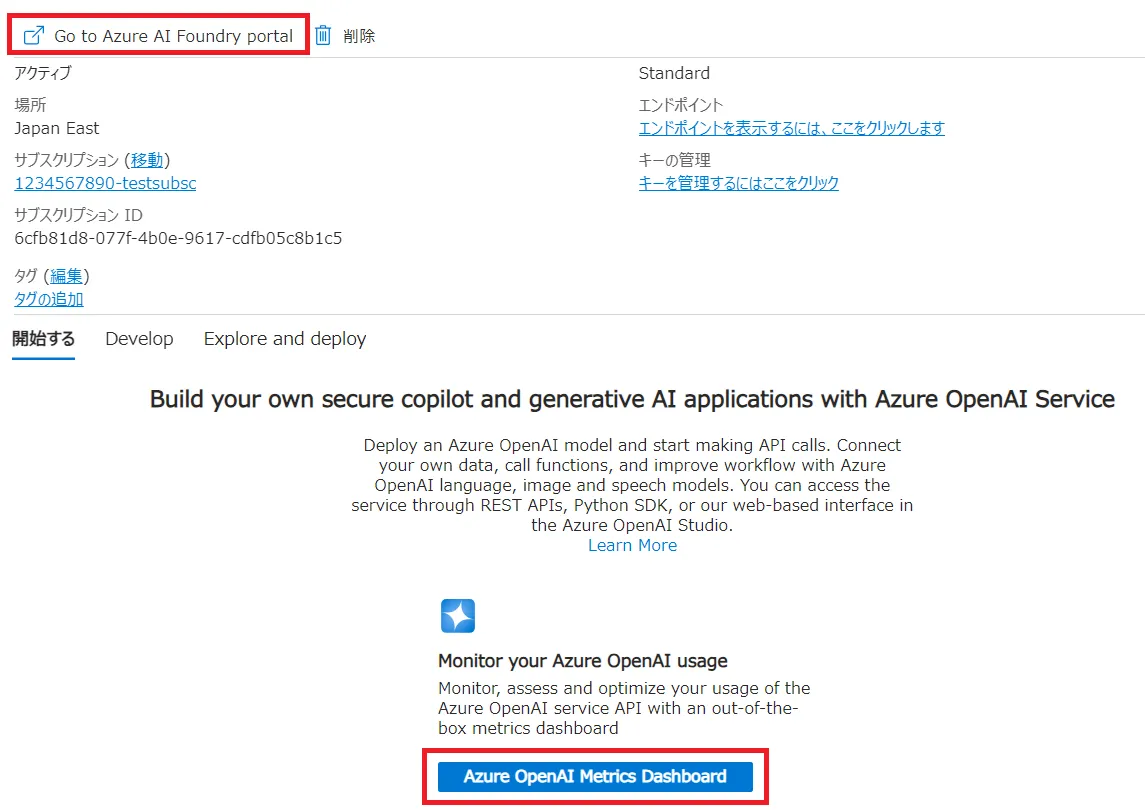Show endpoints via the エンドポイントを表示する link

[791, 128]
